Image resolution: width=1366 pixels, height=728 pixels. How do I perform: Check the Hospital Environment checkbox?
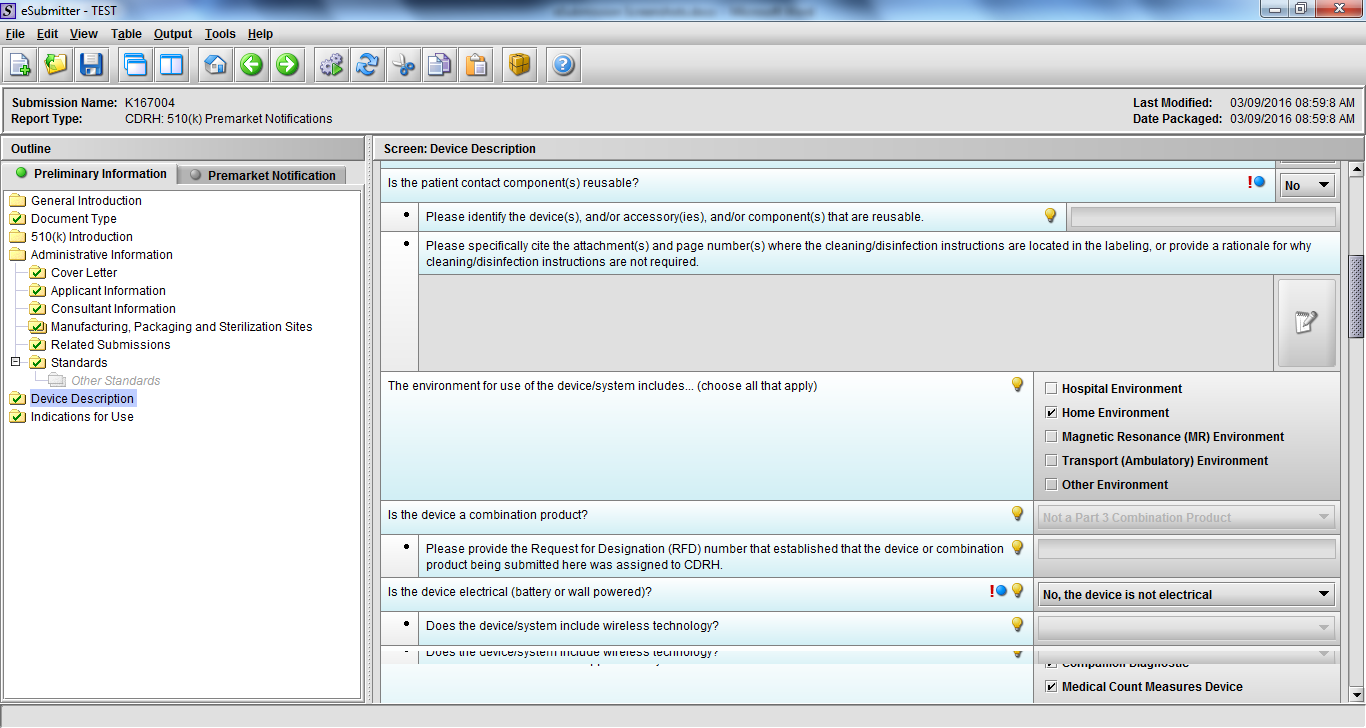(x=1051, y=389)
